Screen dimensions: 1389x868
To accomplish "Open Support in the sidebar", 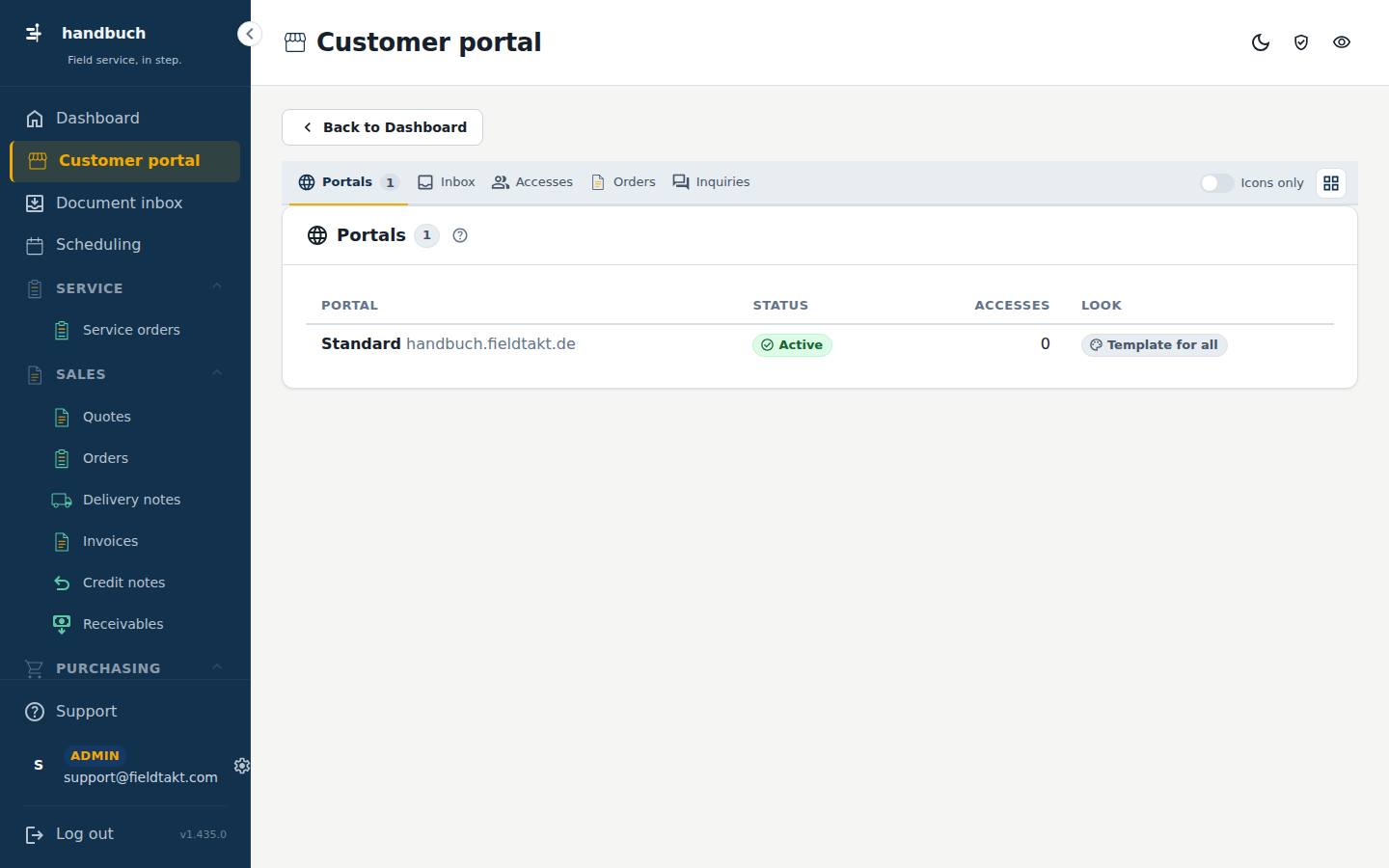I will point(125,712).
